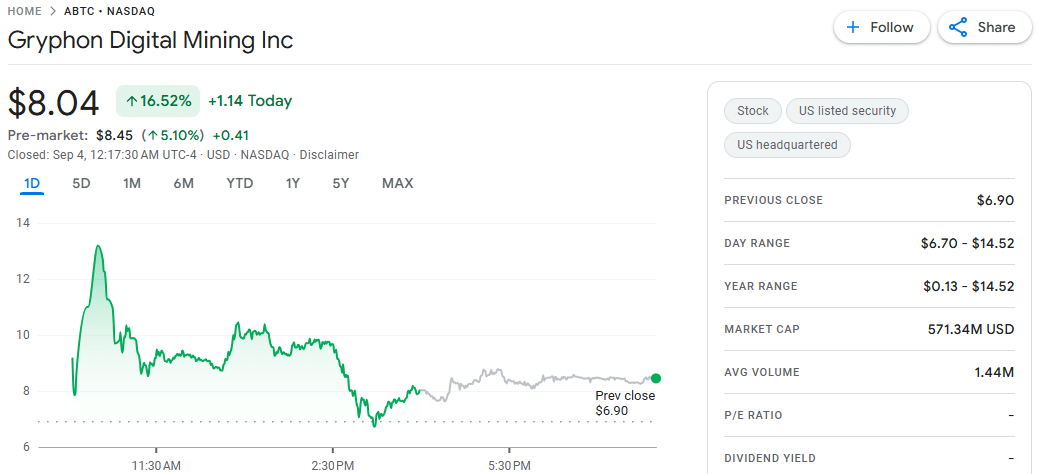Click the AVG VOLUME label
The width and height of the screenshot is (1040, 474).
(761, 373)
